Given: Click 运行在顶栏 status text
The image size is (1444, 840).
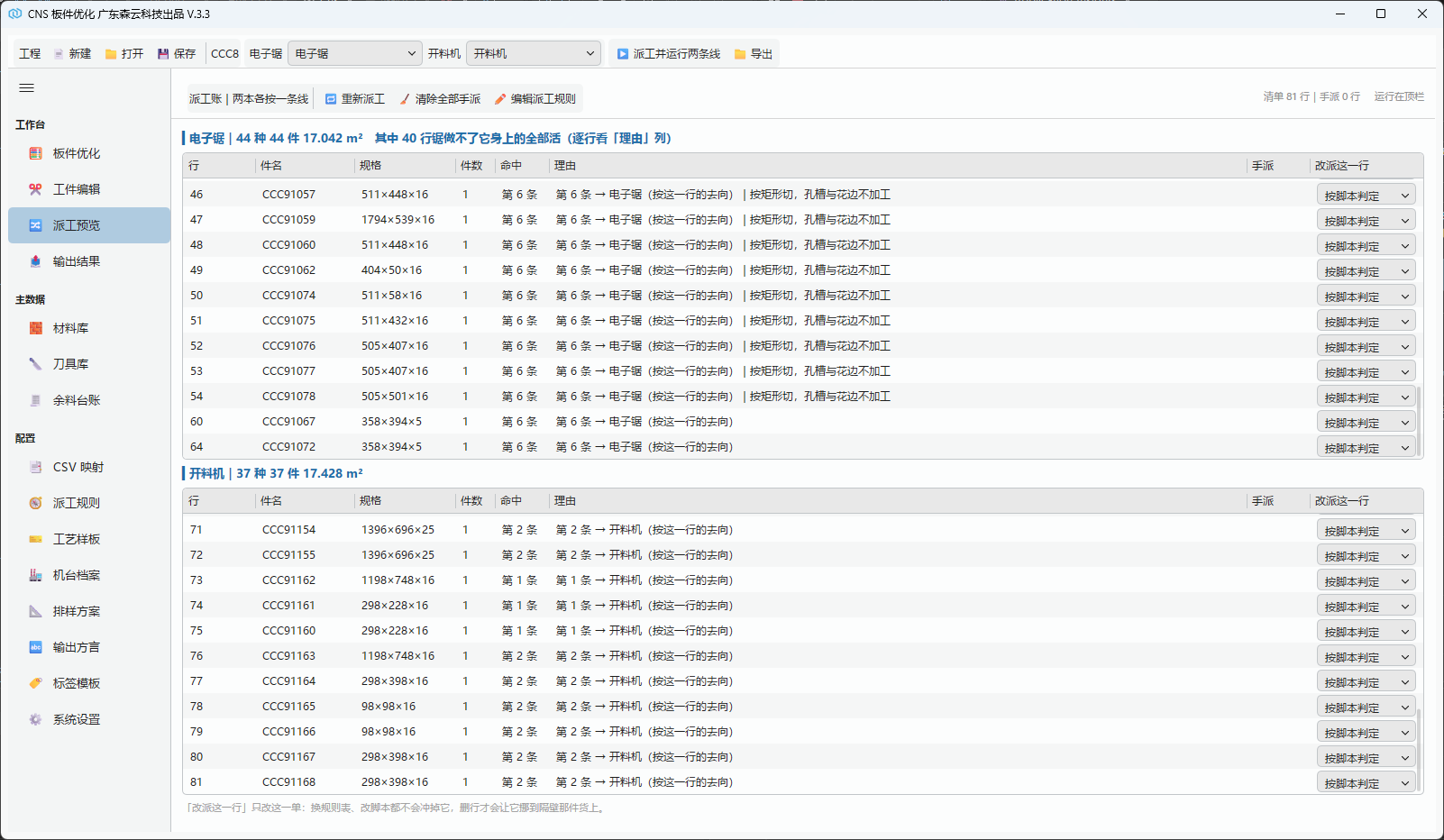Looking at the screenshot, I should click(x=1399, y=96).
